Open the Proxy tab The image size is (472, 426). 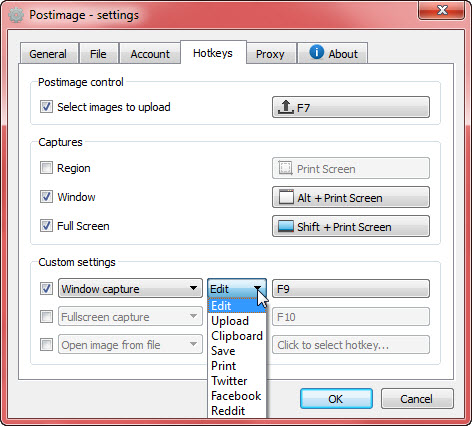coord(270,54)
